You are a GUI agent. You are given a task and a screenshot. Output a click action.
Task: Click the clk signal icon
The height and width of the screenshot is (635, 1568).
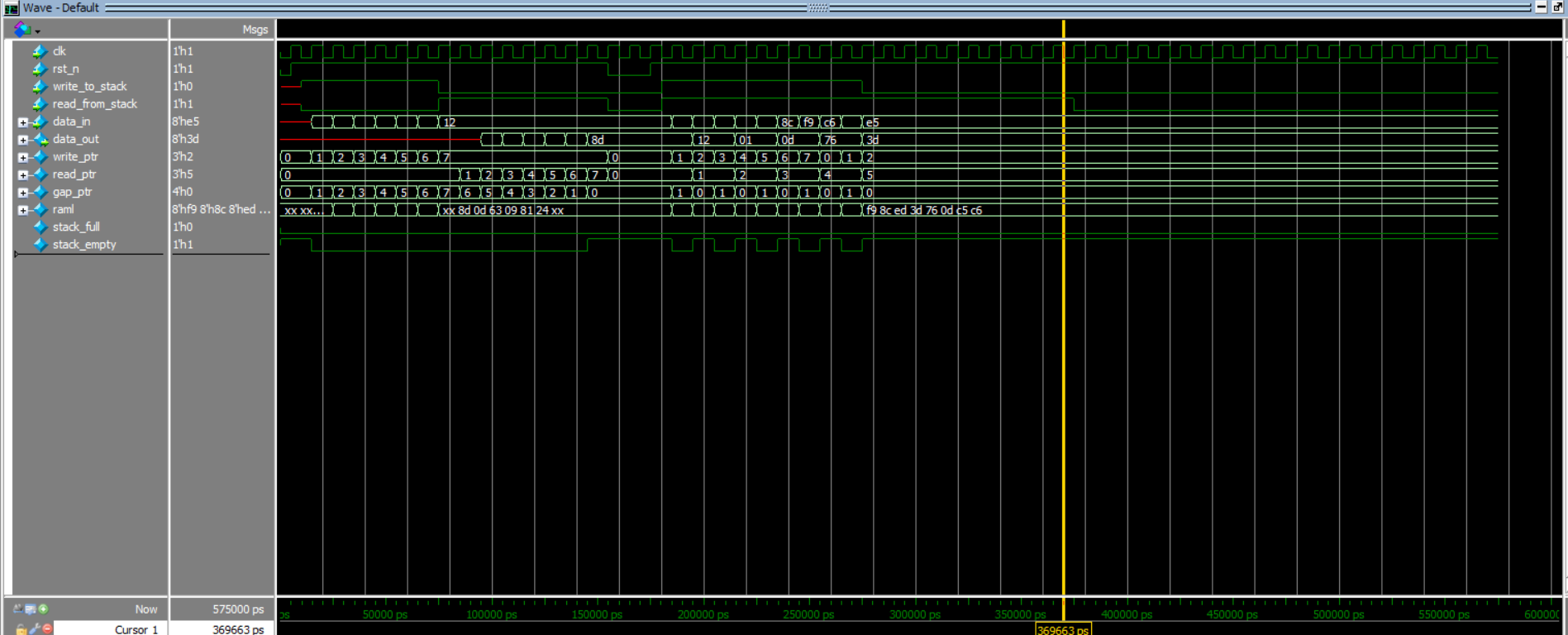click(x=40, y=51)
